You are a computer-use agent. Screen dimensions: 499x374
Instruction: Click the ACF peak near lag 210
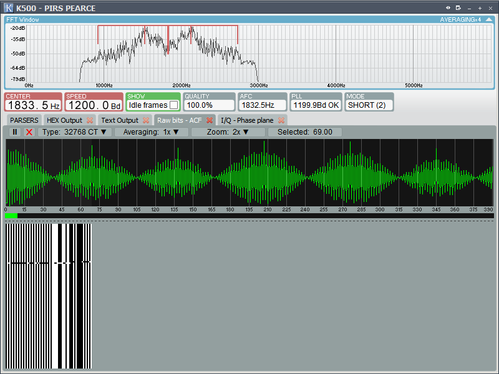point(264,172)
